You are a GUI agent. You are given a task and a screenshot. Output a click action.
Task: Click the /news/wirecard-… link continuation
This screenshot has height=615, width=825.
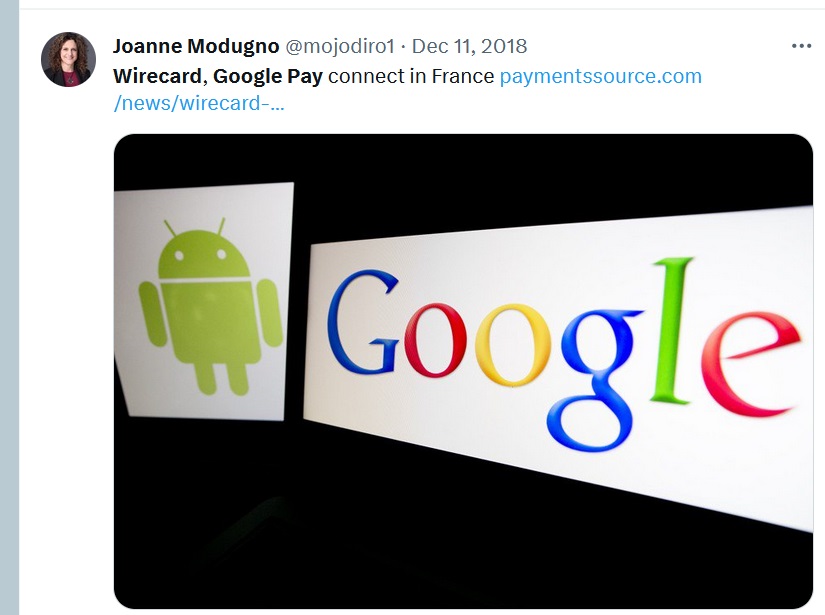pos(199,103)
